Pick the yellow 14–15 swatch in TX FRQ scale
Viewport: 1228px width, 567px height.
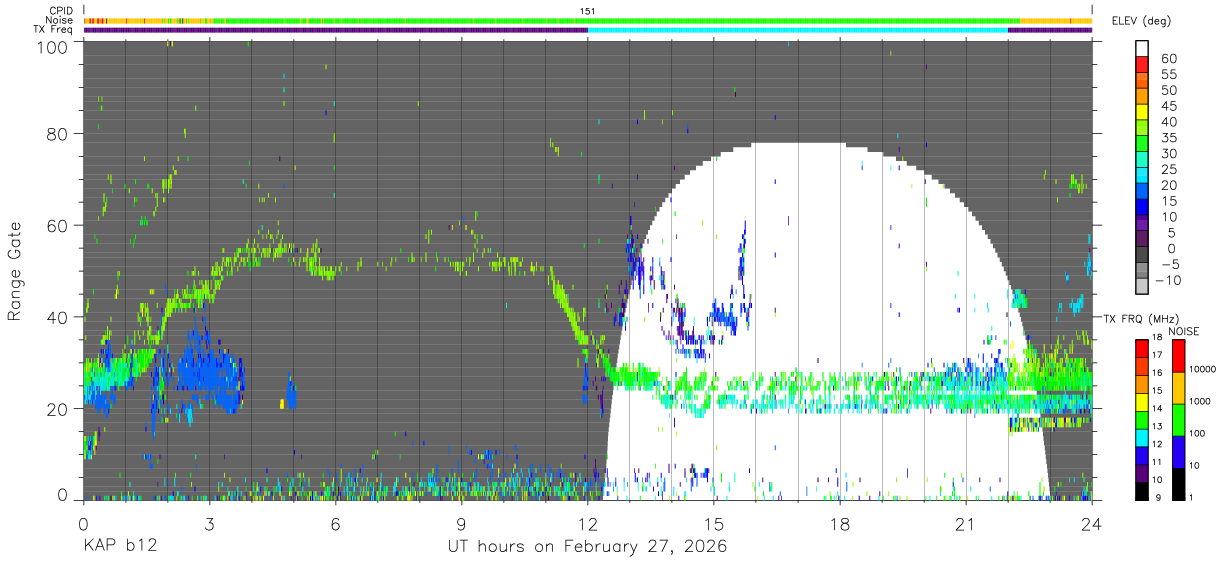[1142, 401]
